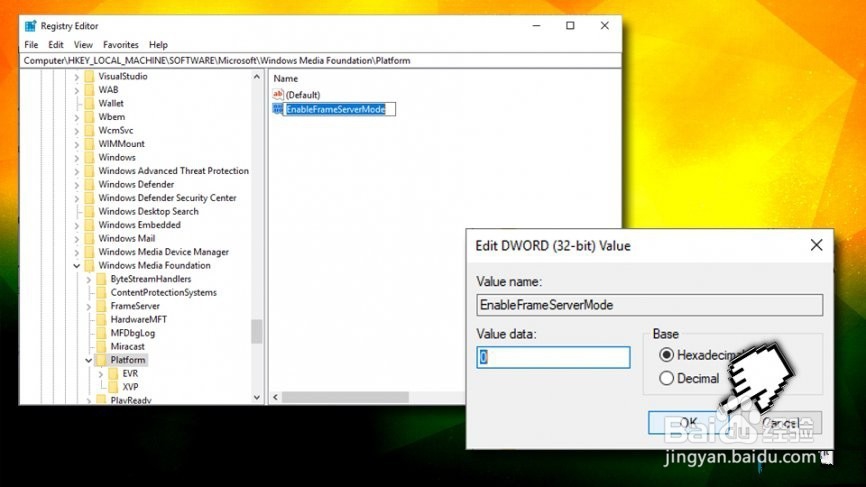The image size is (866, 487).
Task: Select the Miracast key
Action: coord(128,347)
